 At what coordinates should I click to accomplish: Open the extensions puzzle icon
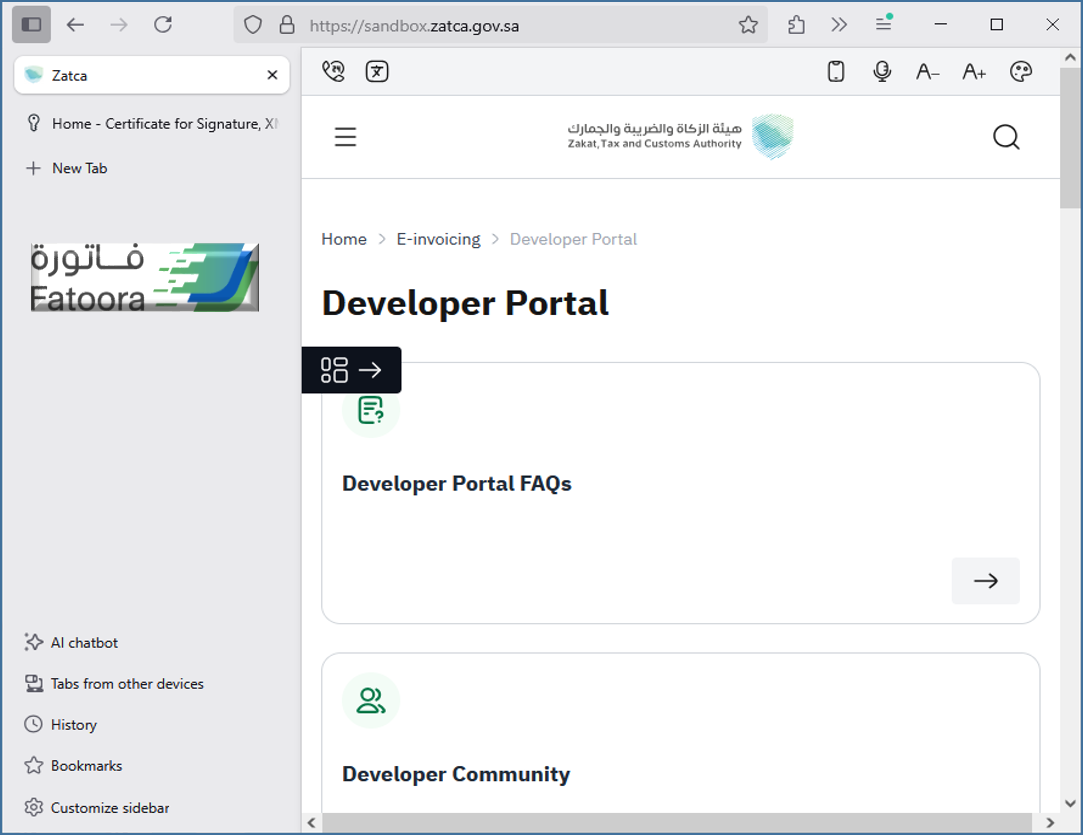tap(796, 25)
